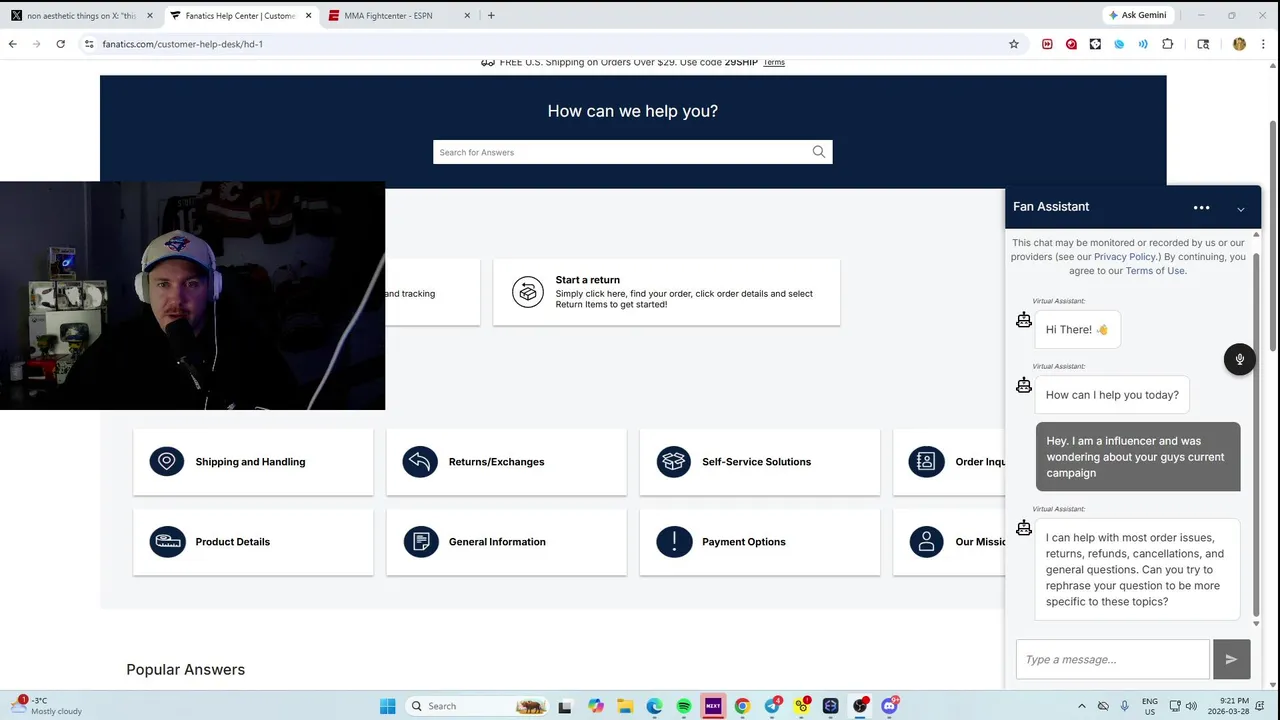1280x720 pixels.
Task: Reload the page
Action: [60, 44]
